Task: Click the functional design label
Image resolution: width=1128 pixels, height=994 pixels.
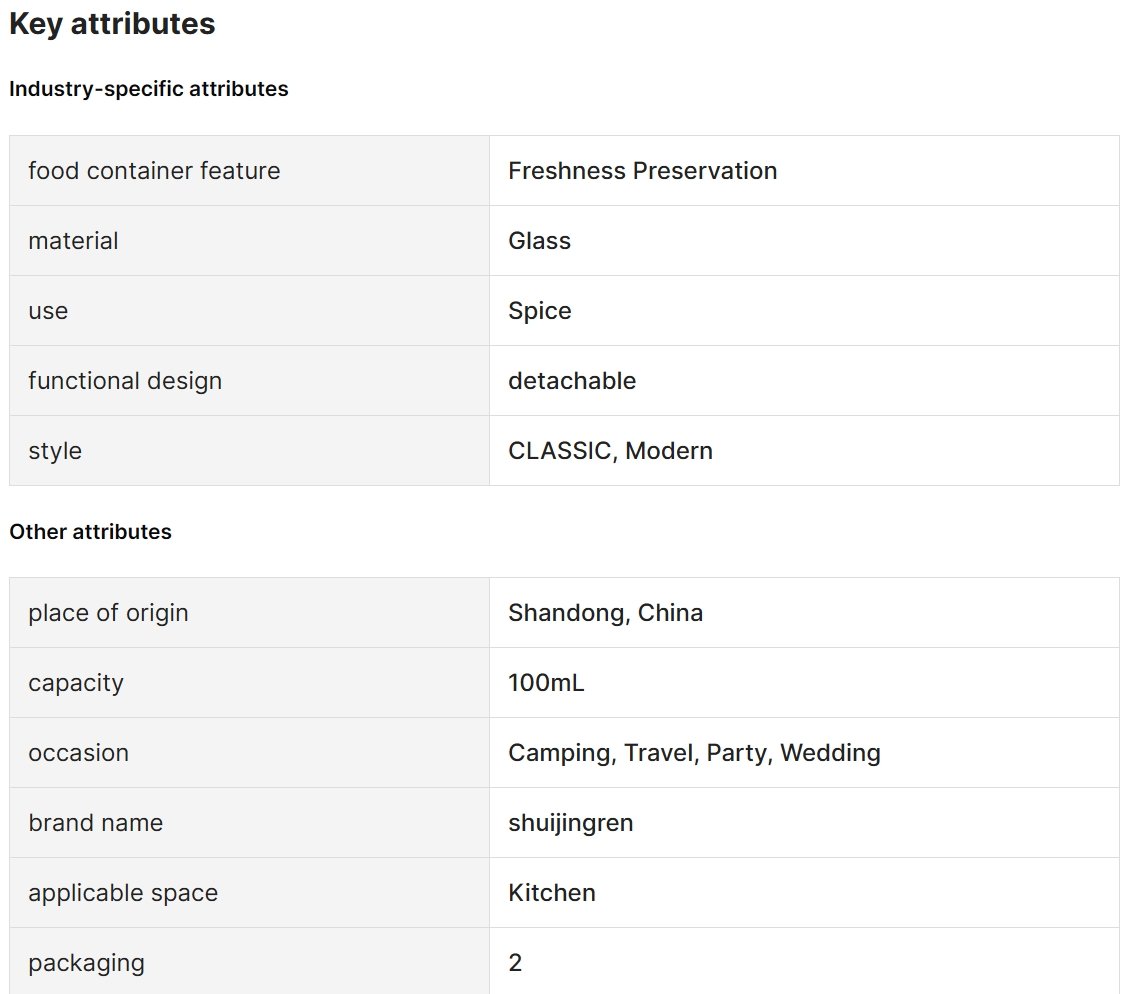Action: click(125, 380)
